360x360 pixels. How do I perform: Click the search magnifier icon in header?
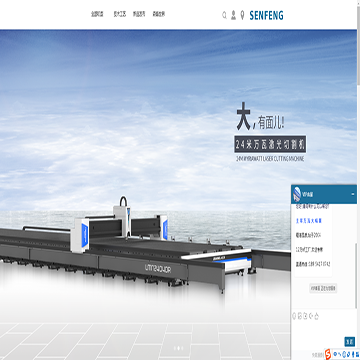pyautogui.click(x=224, y=15)
